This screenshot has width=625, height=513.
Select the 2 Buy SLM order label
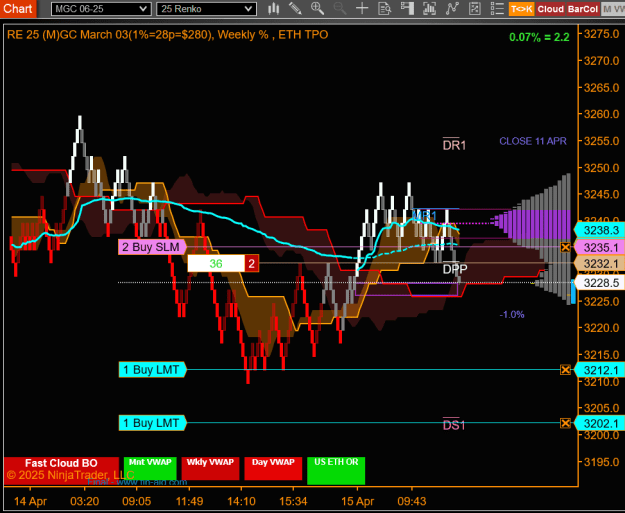[152, 247]
